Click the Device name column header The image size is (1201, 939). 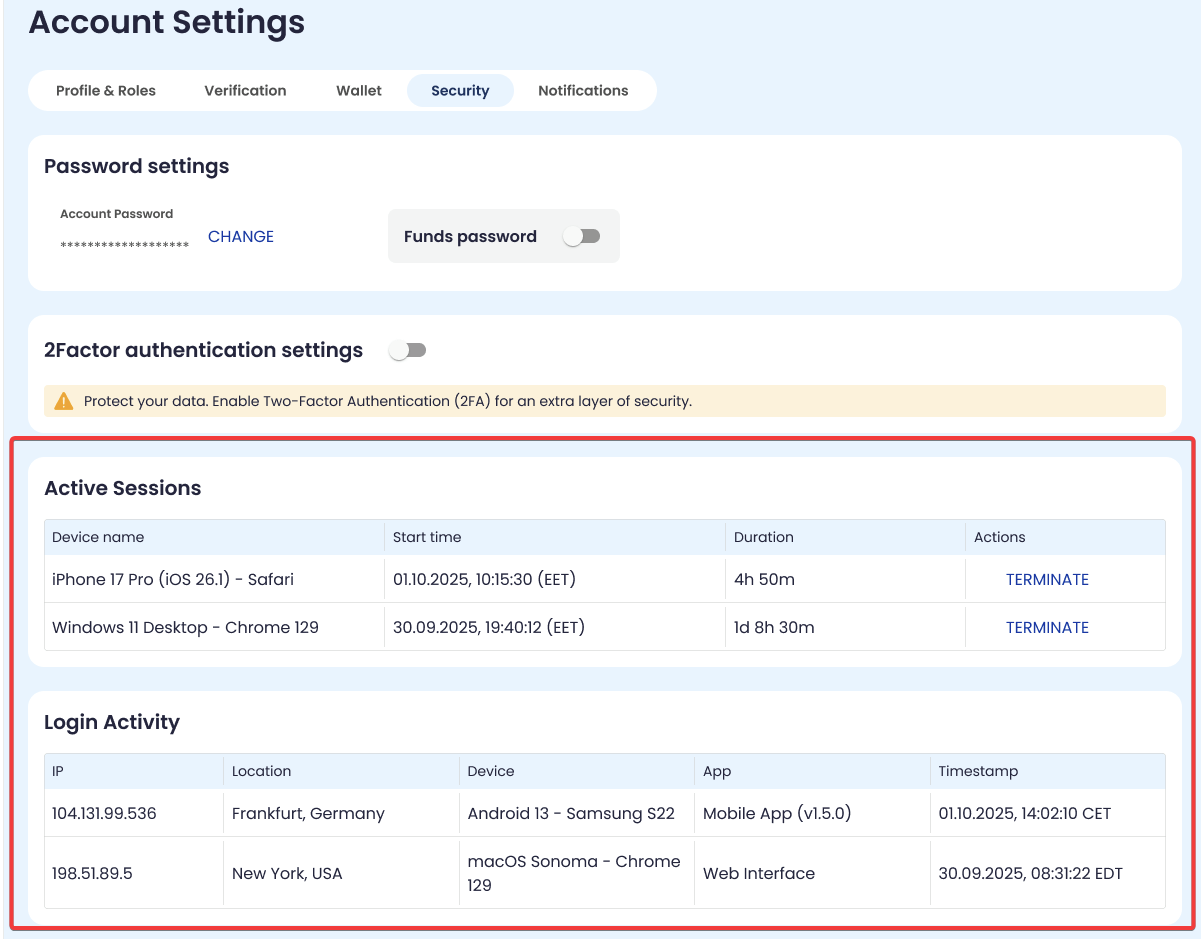click(x=98, y=537)
